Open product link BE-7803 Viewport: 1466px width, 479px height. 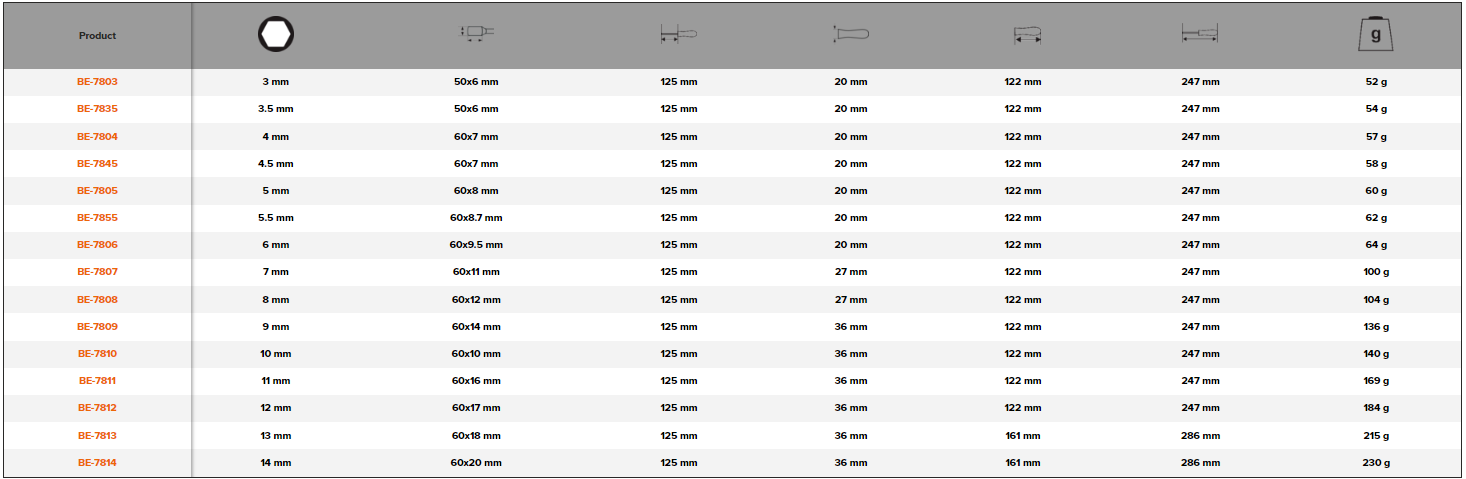click(x=97, y=82)
